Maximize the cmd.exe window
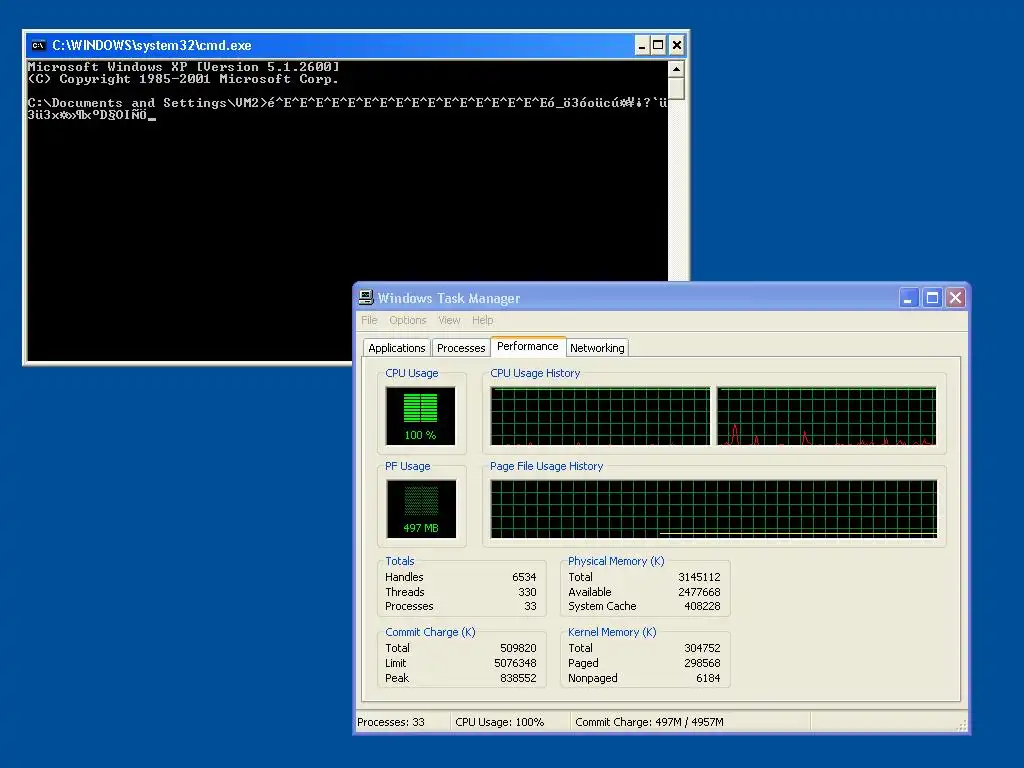The height and width of the screenshot is (768, 1024). pos(658,45)
